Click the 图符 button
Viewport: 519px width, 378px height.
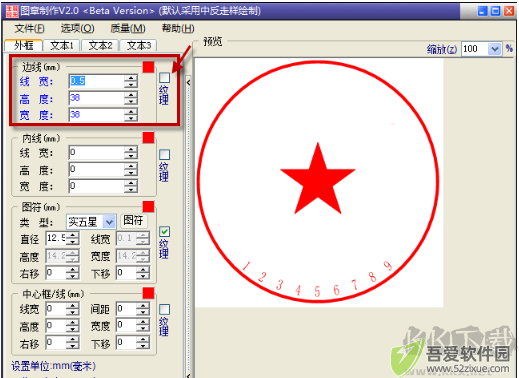click(x=133, y=220)
